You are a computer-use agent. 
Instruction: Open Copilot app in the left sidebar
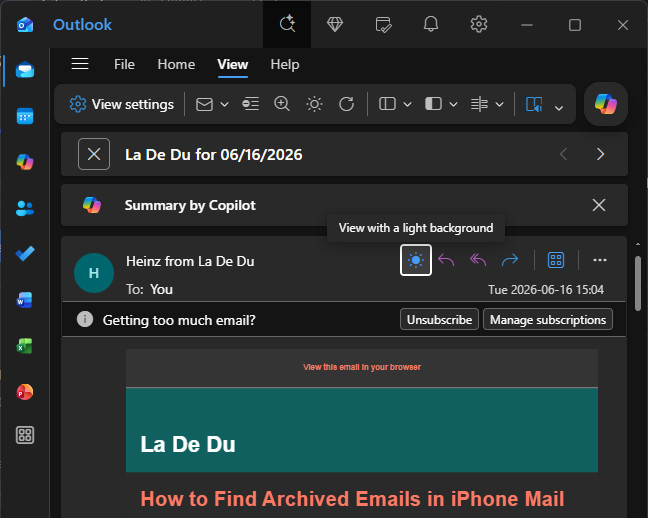click(25, 162)
